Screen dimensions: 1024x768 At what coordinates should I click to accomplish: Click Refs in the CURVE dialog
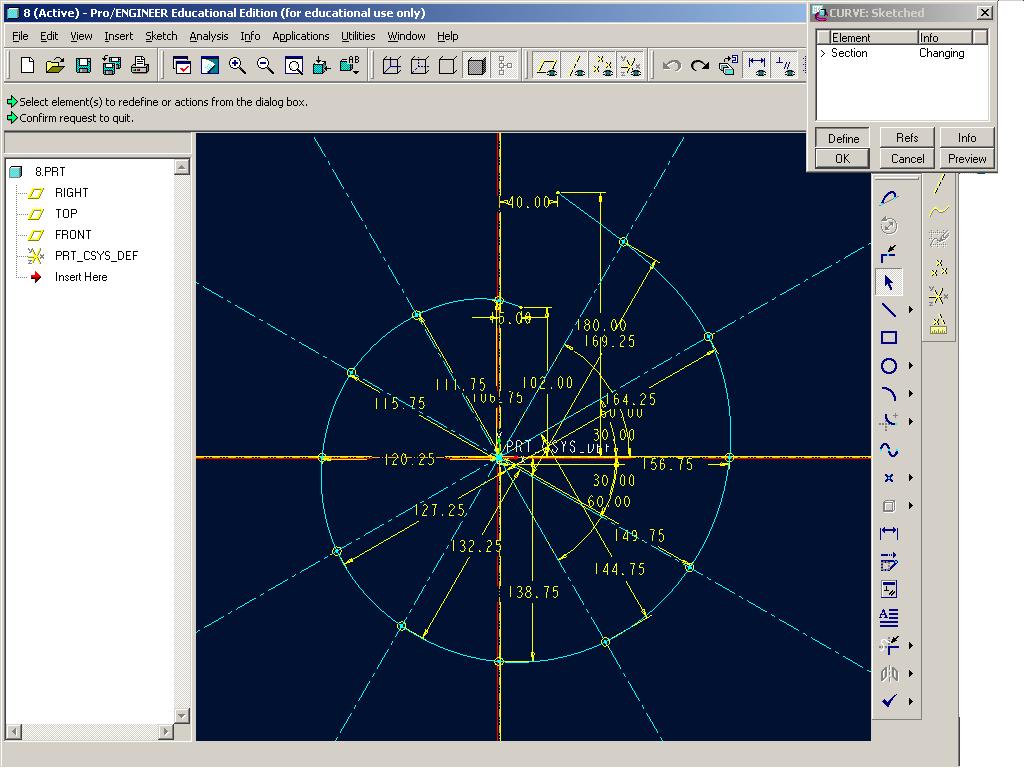pos(907,138)
